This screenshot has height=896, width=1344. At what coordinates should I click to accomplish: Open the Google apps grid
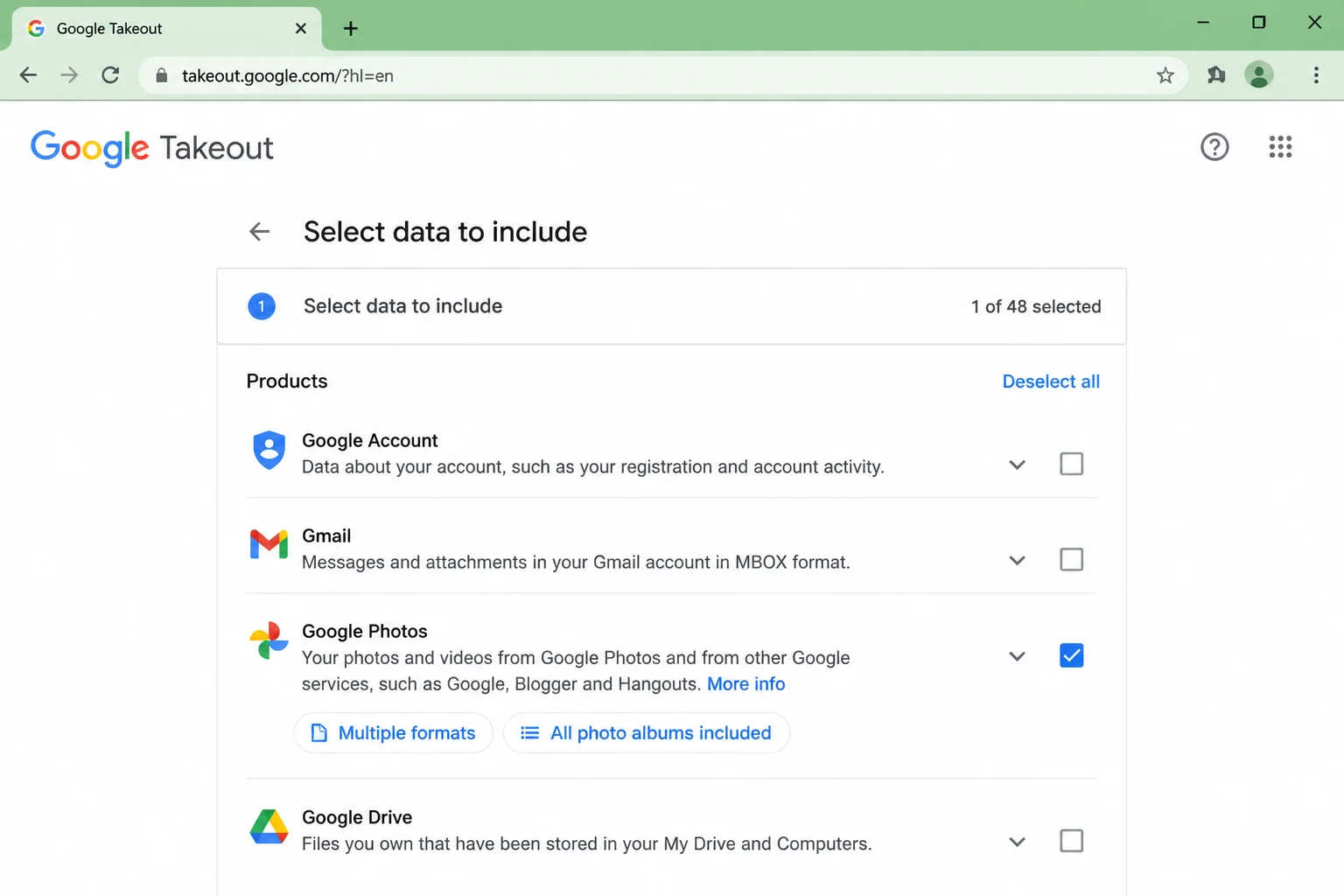pos(1280,147)
